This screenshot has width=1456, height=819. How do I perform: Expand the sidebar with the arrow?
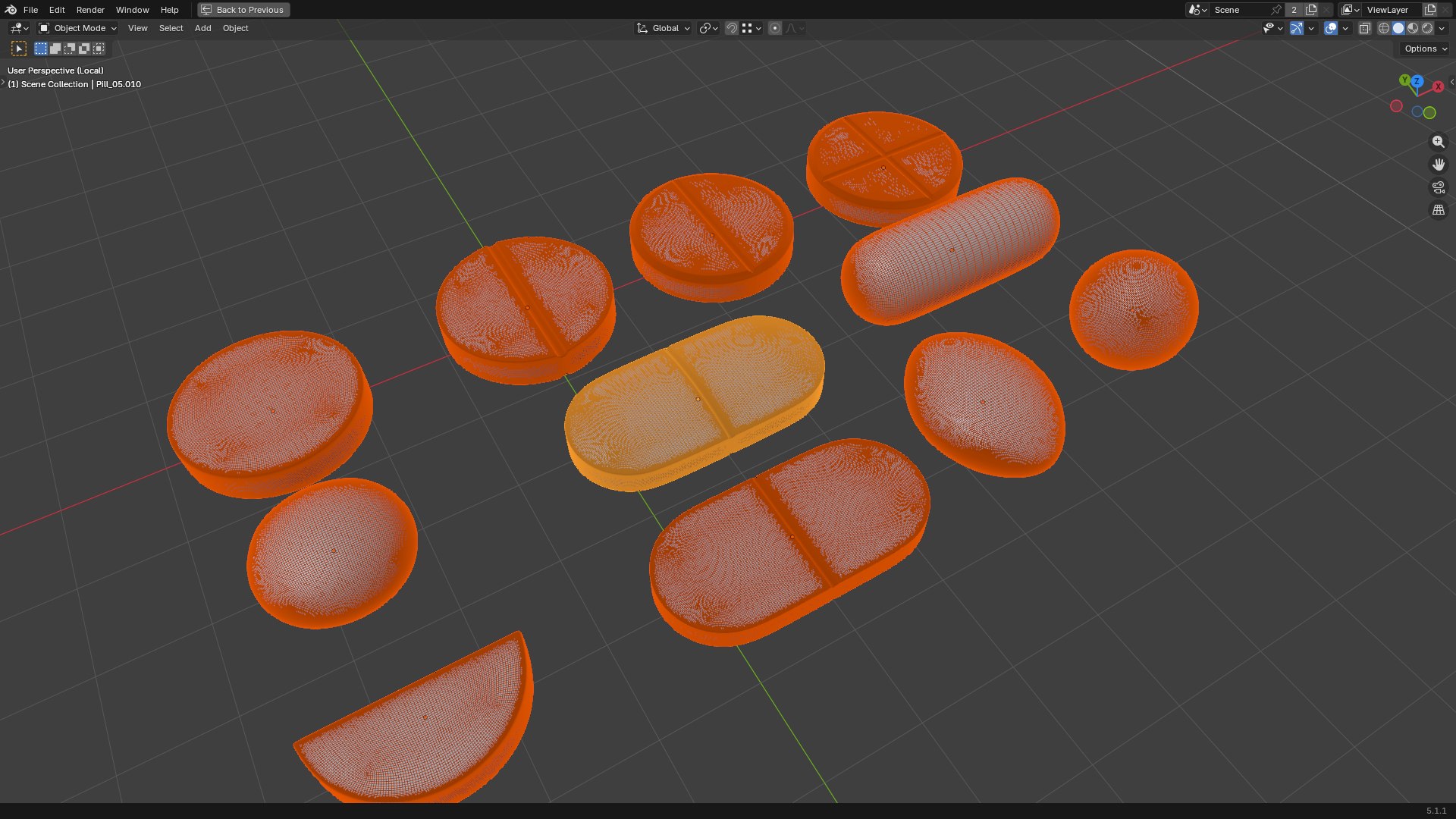coord(1451,82)
